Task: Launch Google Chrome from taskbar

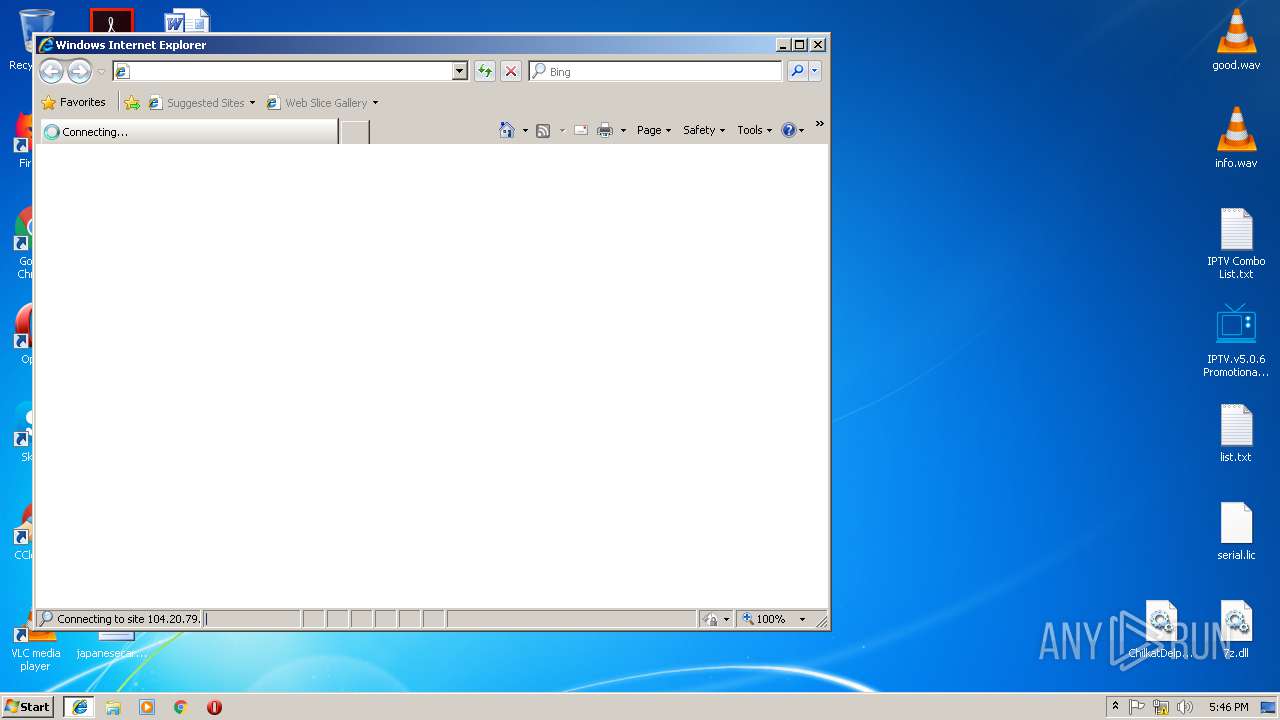Action: pos(180,707)
